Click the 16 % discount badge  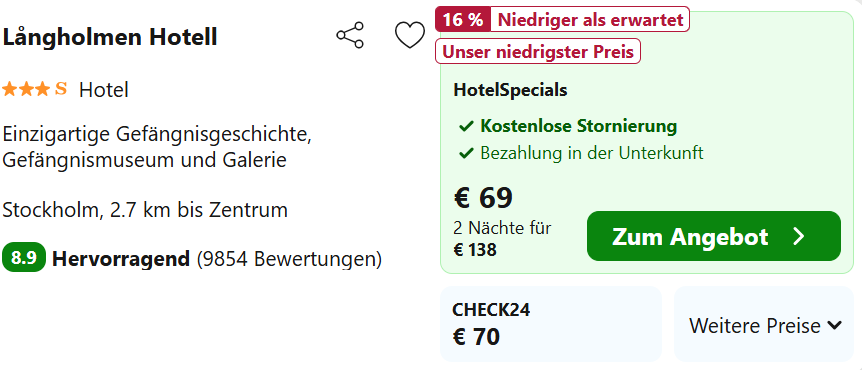(x=462, y=20)
